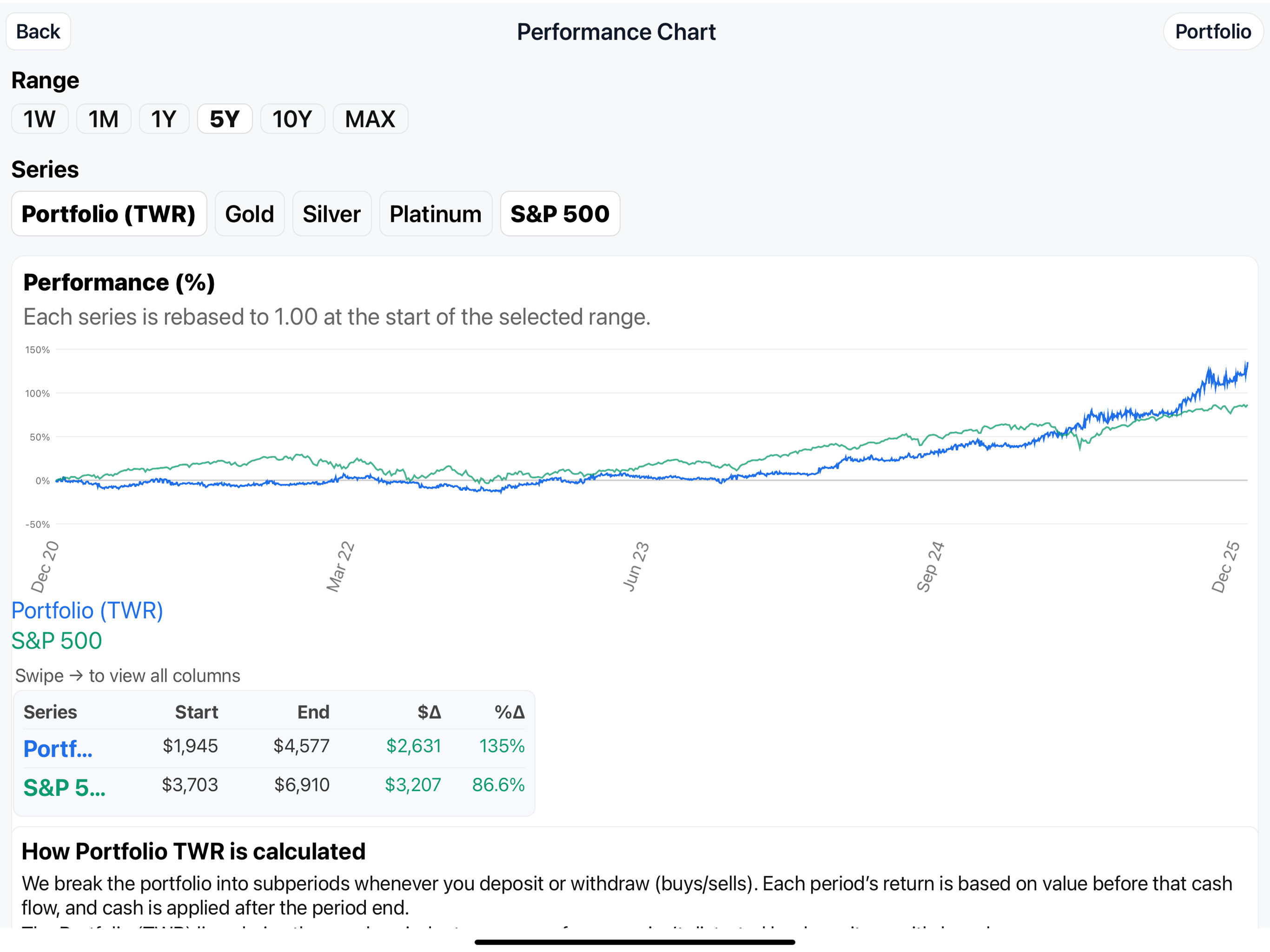Screen dimensions: 1270x952
Task: Select the 1W range
Action: pos(40,119)
